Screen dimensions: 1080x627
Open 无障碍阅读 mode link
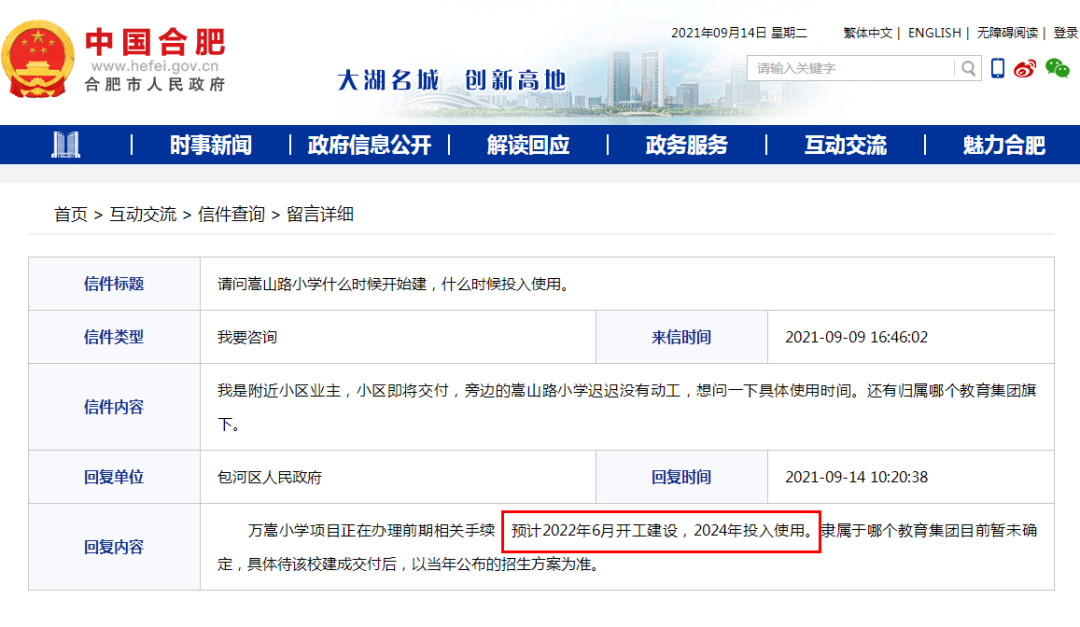tap(1008, 32)
